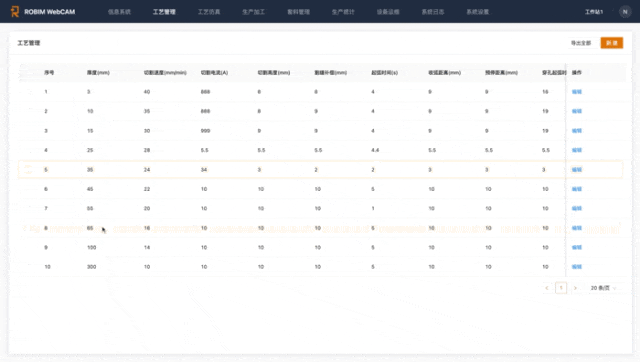Open the 20条/页 page size dropdown
640x362 pixels.
(x=603, y=288)
